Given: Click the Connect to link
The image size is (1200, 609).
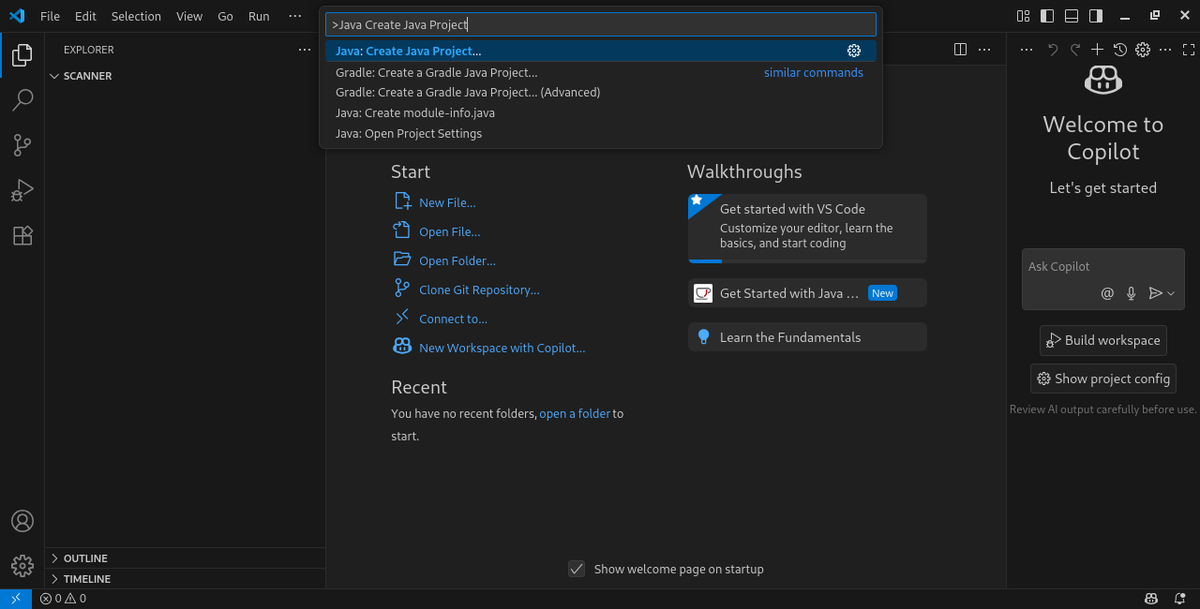Looking at the screenshot, I should point(453,318).
